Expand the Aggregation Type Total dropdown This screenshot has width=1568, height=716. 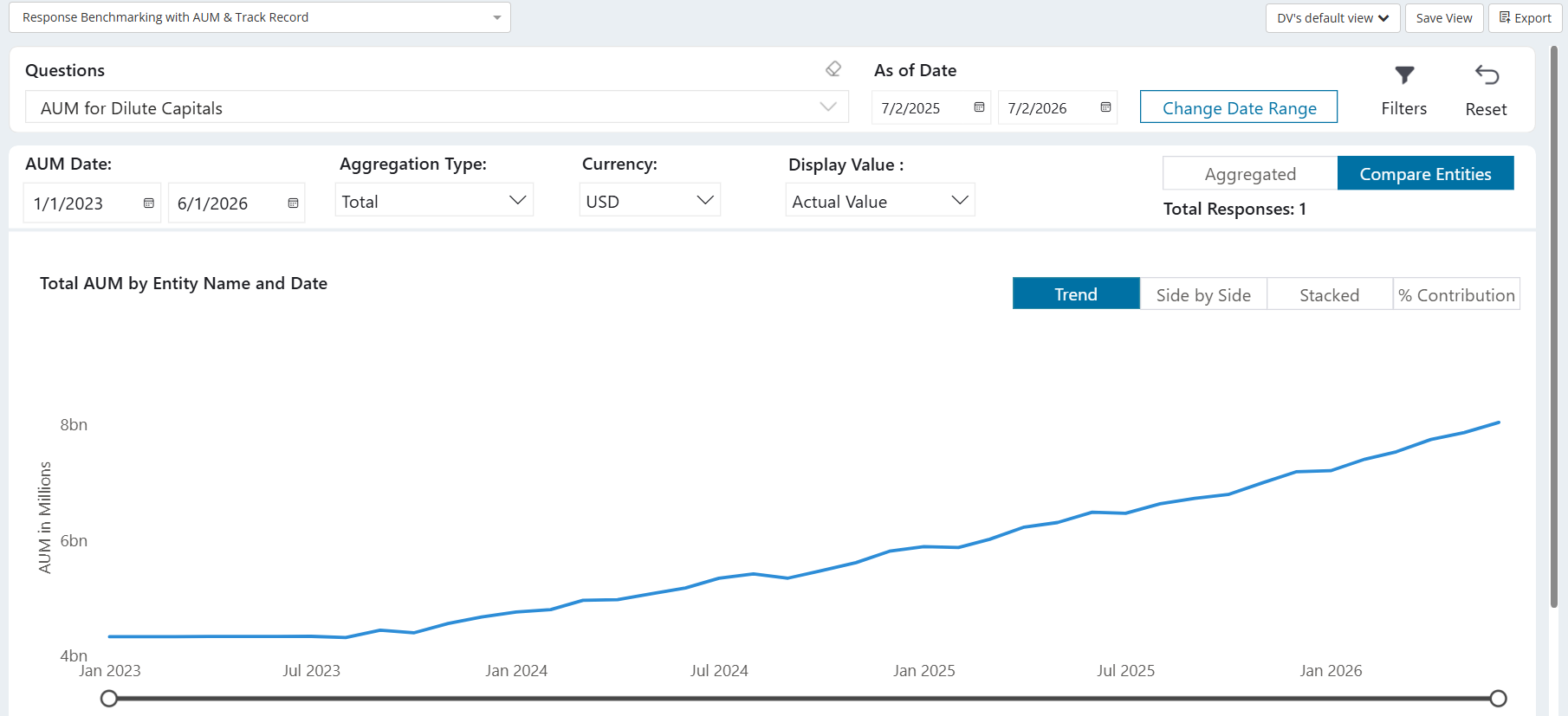(x=434, y=201)
